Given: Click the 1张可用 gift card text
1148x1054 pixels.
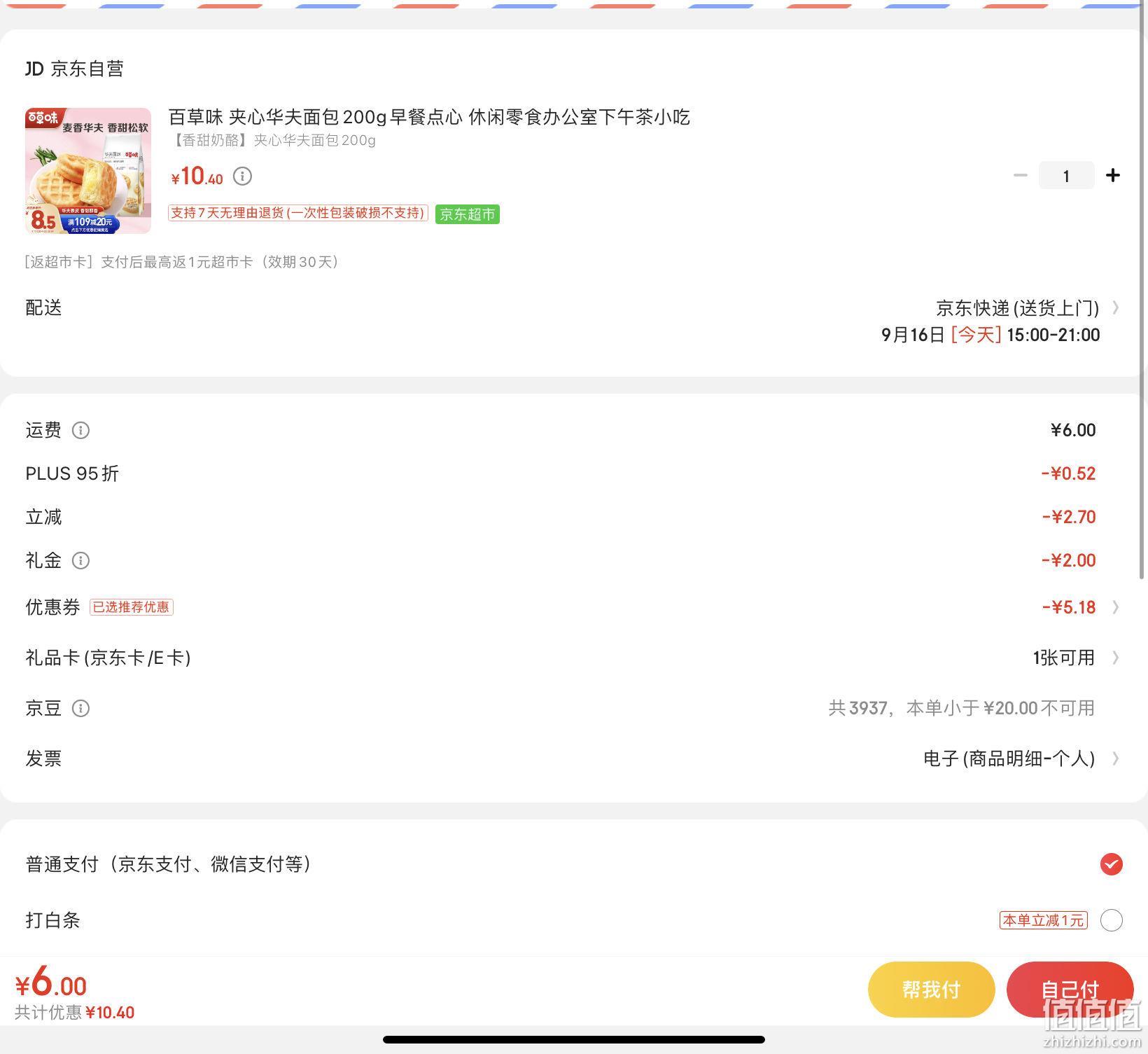Looking at the screenshot, I should pos(1063,658).
